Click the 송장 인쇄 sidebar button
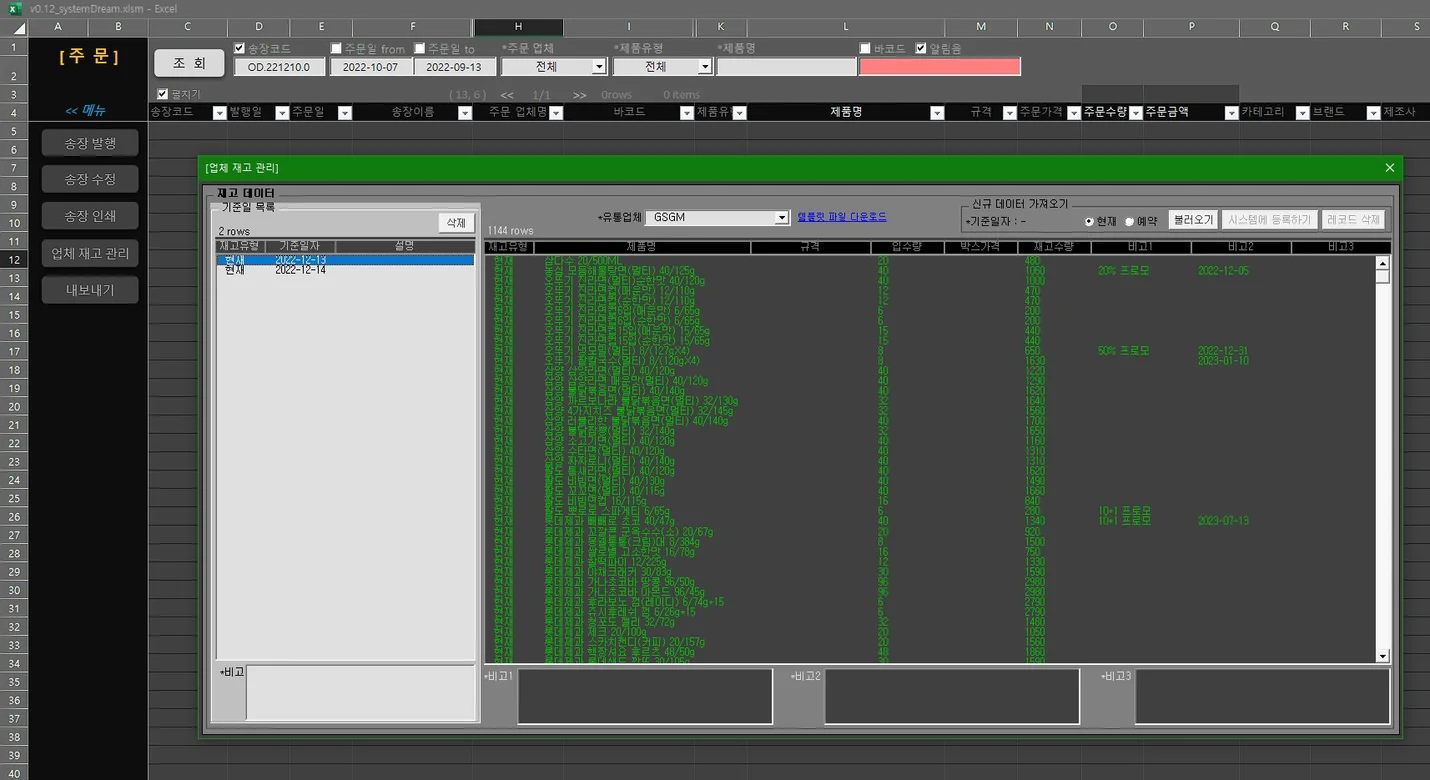1430x780 pixels. coord(90,216)
